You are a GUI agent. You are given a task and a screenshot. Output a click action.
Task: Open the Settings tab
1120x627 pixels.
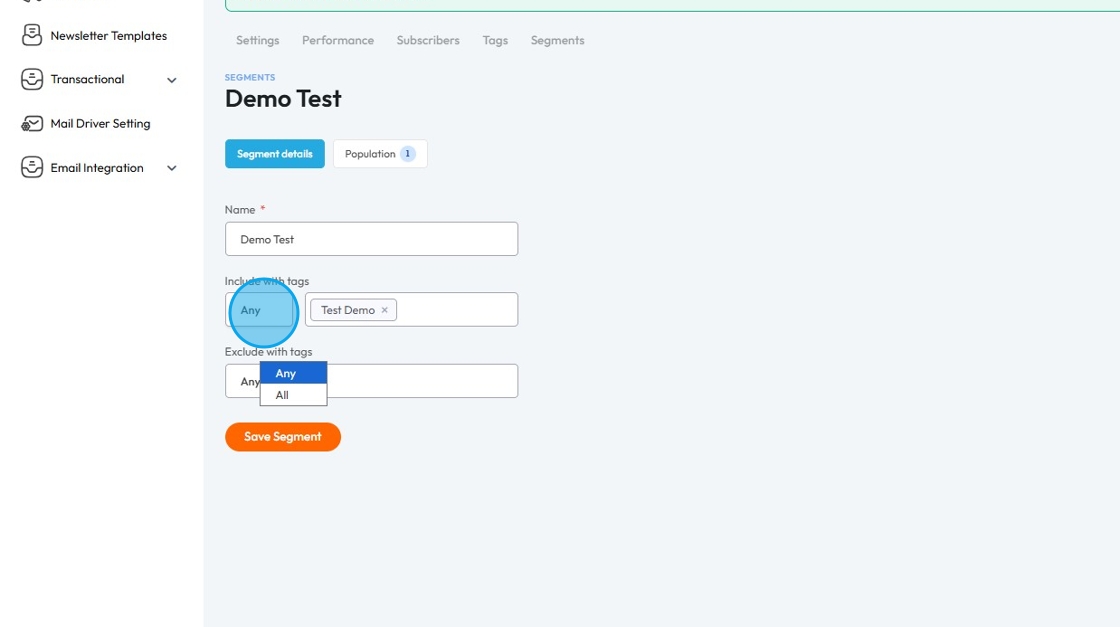click(x=258, y=40)
